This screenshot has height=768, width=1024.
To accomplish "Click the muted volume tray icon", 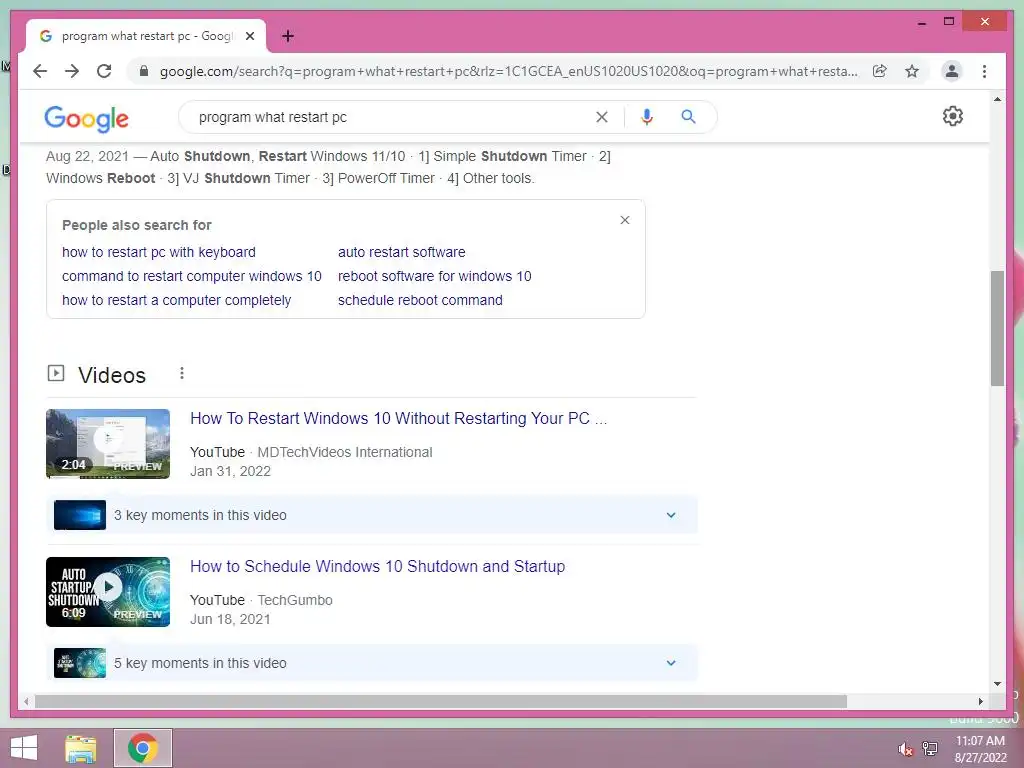I will (x=905, y=749).
